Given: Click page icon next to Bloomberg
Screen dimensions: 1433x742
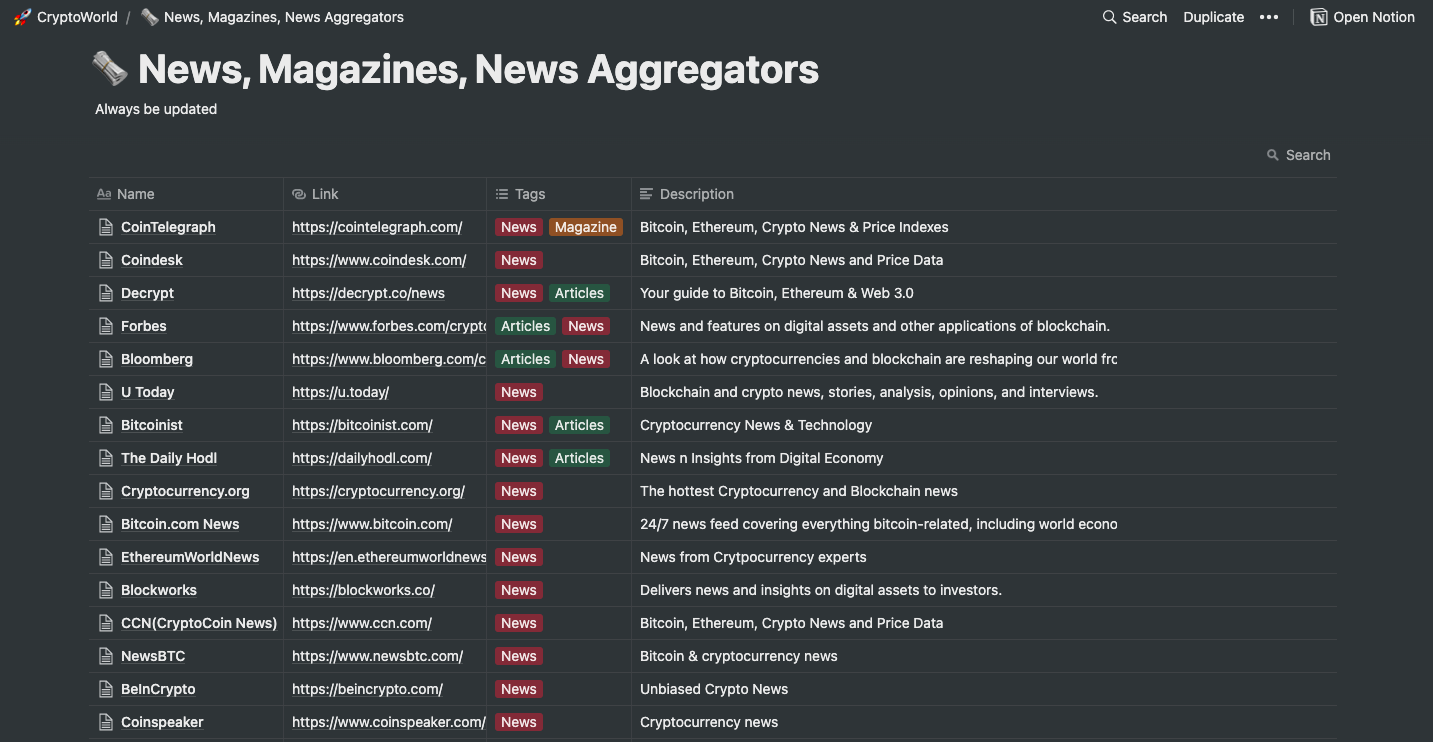Looking at the screenshot, I should tap(106, 359).
